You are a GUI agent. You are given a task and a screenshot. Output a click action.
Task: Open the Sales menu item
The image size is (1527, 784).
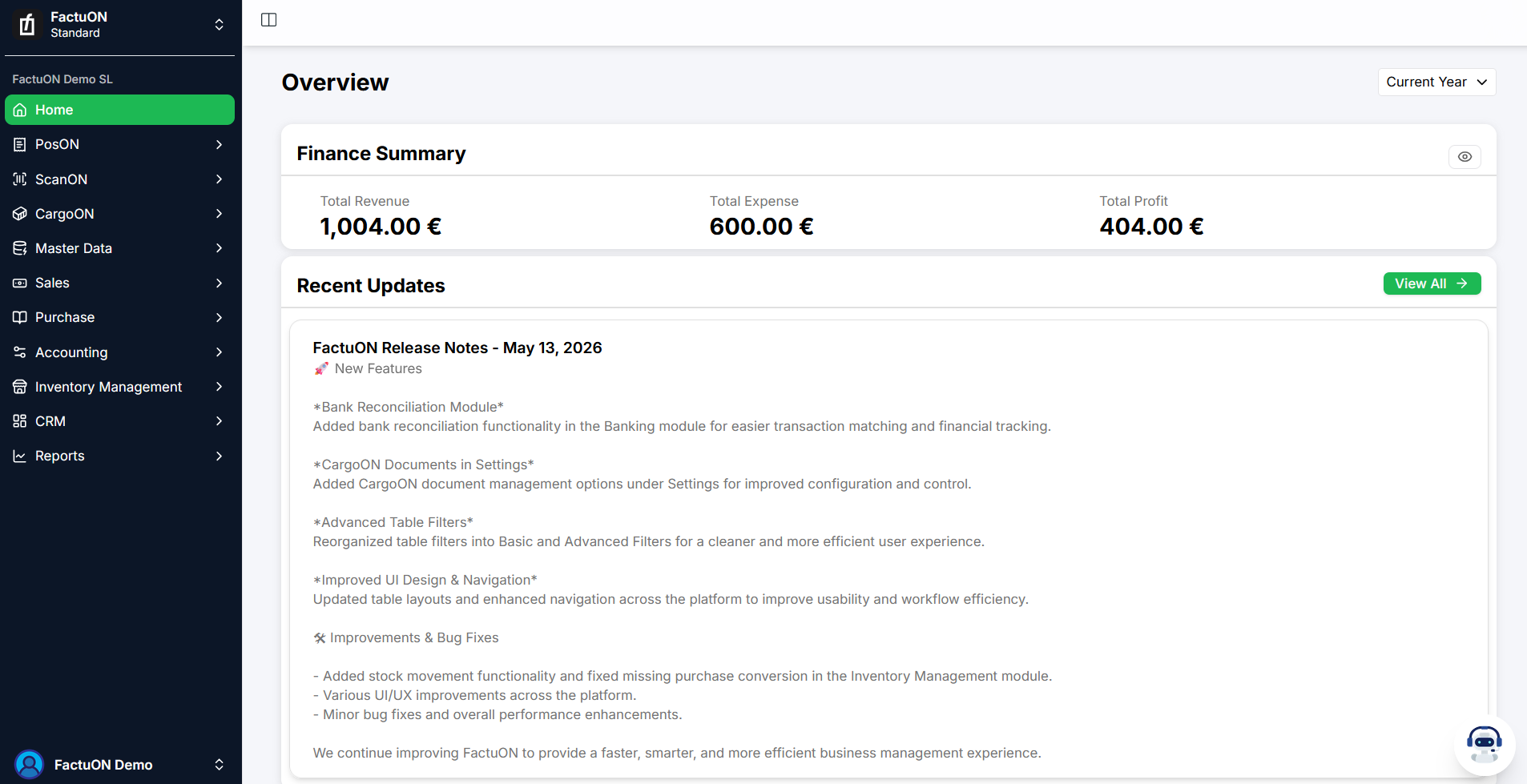click(x=119, y=283)
